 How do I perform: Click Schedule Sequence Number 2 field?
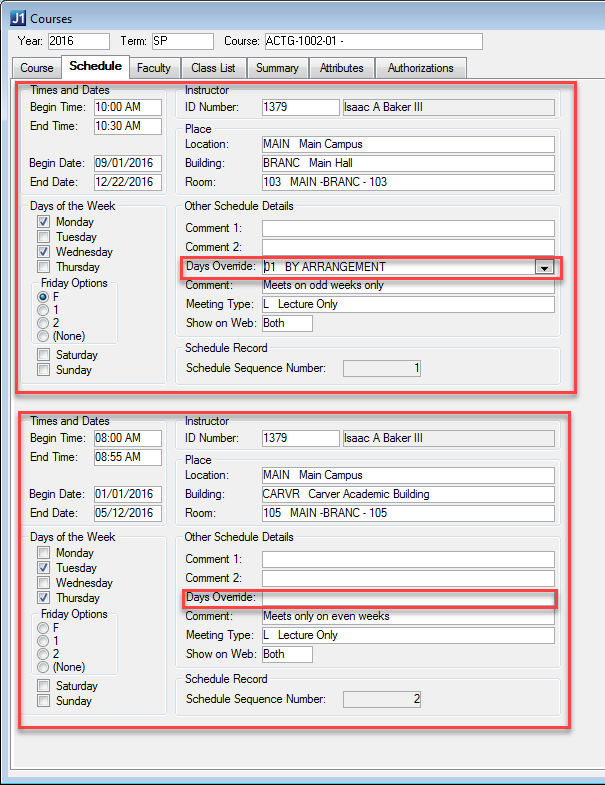pyautogui.click(x=382, y=699)
